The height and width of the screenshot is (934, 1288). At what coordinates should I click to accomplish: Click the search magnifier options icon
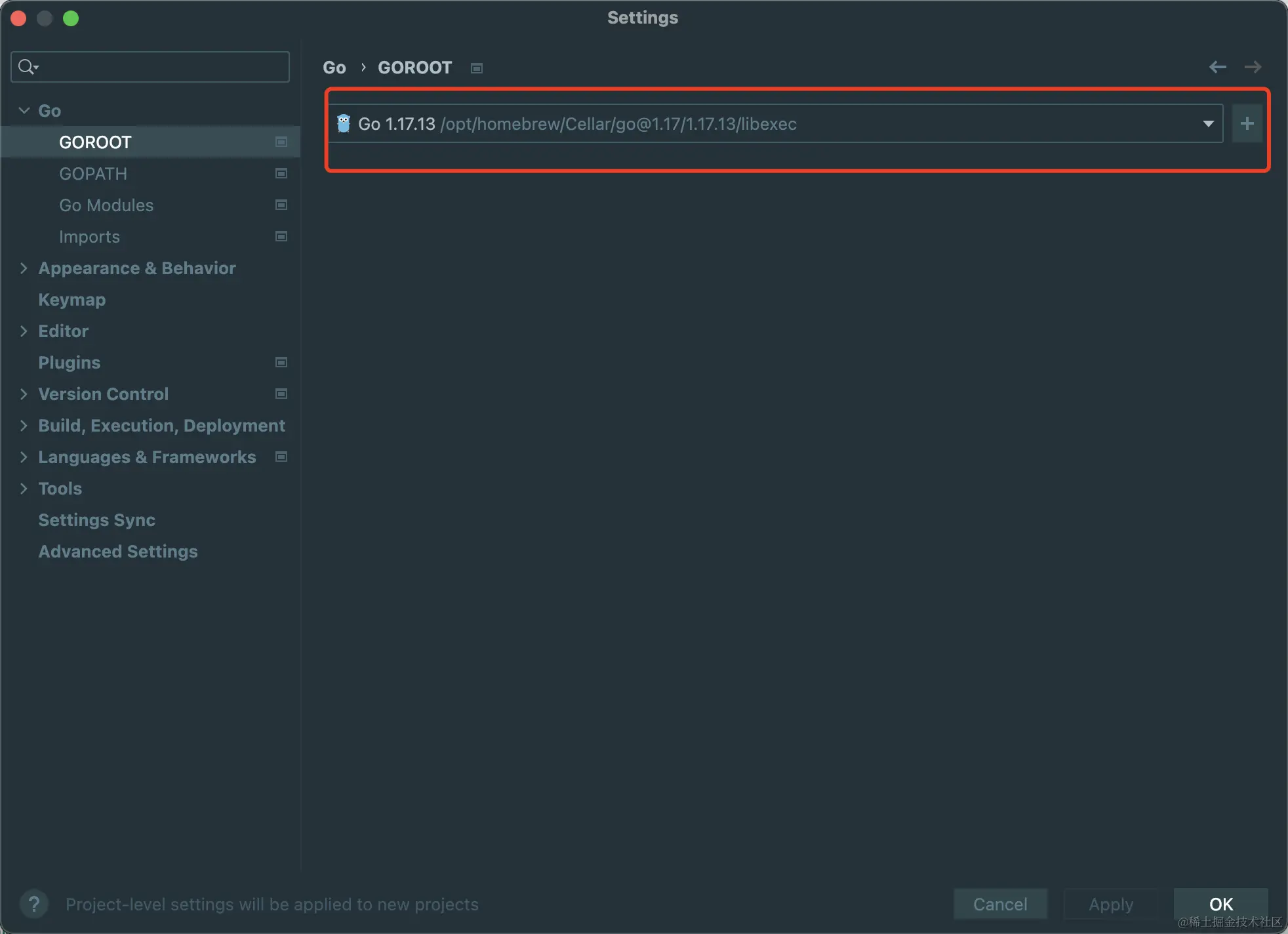pos(28,67)
